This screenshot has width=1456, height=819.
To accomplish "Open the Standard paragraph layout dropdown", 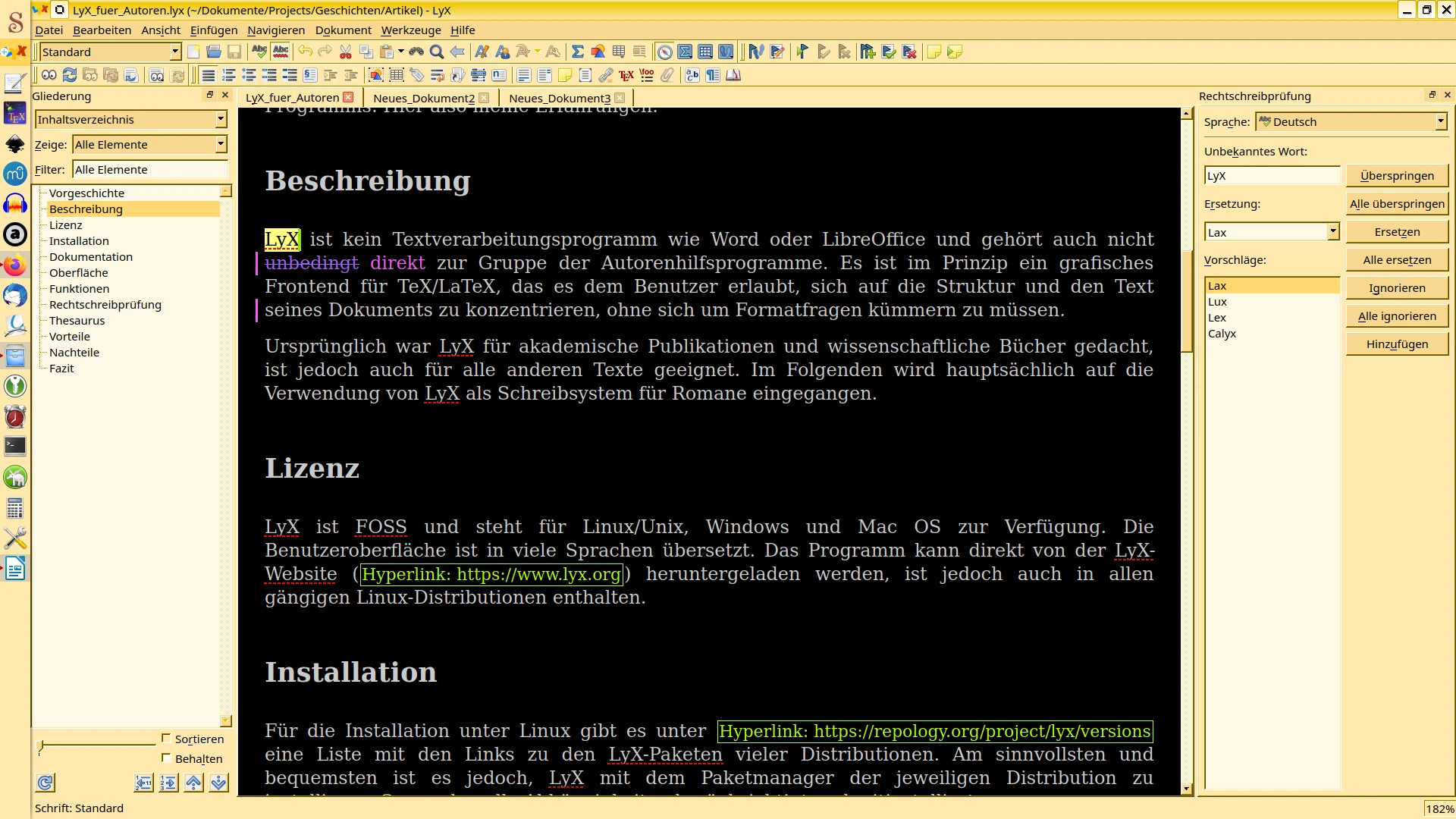I will 111,52.
